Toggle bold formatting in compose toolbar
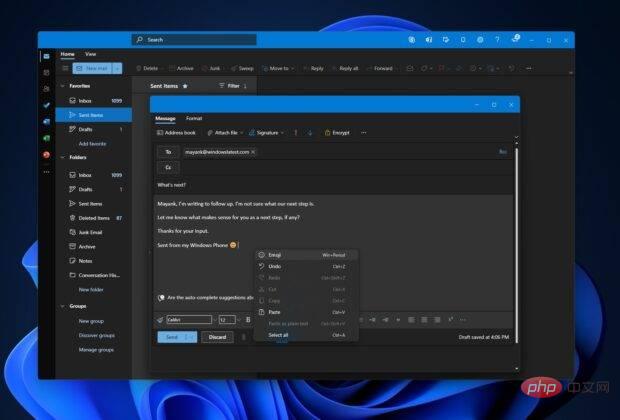Image resolution: width=620 pixels, height=420 pixels. (248, 319)
